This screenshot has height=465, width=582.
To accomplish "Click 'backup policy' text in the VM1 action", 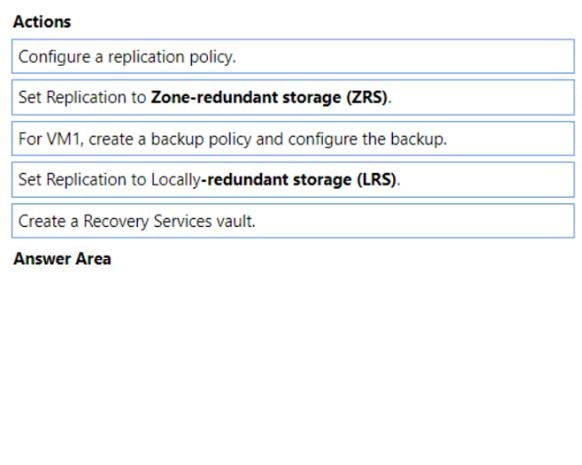I will pyautogui.click(x=201, y=139).
